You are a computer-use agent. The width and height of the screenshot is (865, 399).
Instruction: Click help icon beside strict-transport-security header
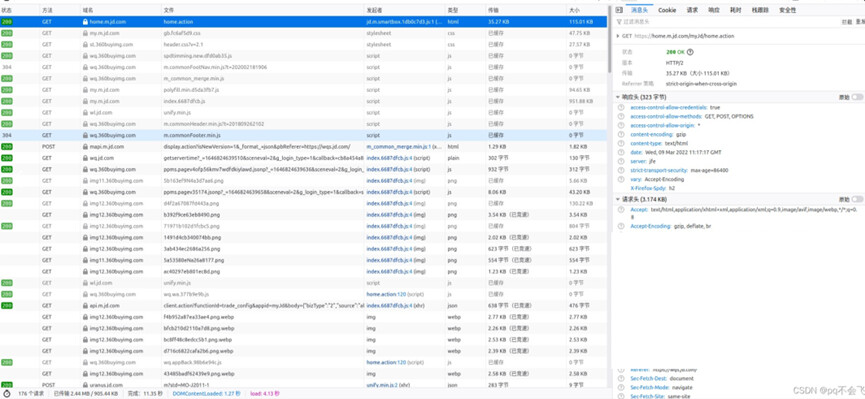621,170
